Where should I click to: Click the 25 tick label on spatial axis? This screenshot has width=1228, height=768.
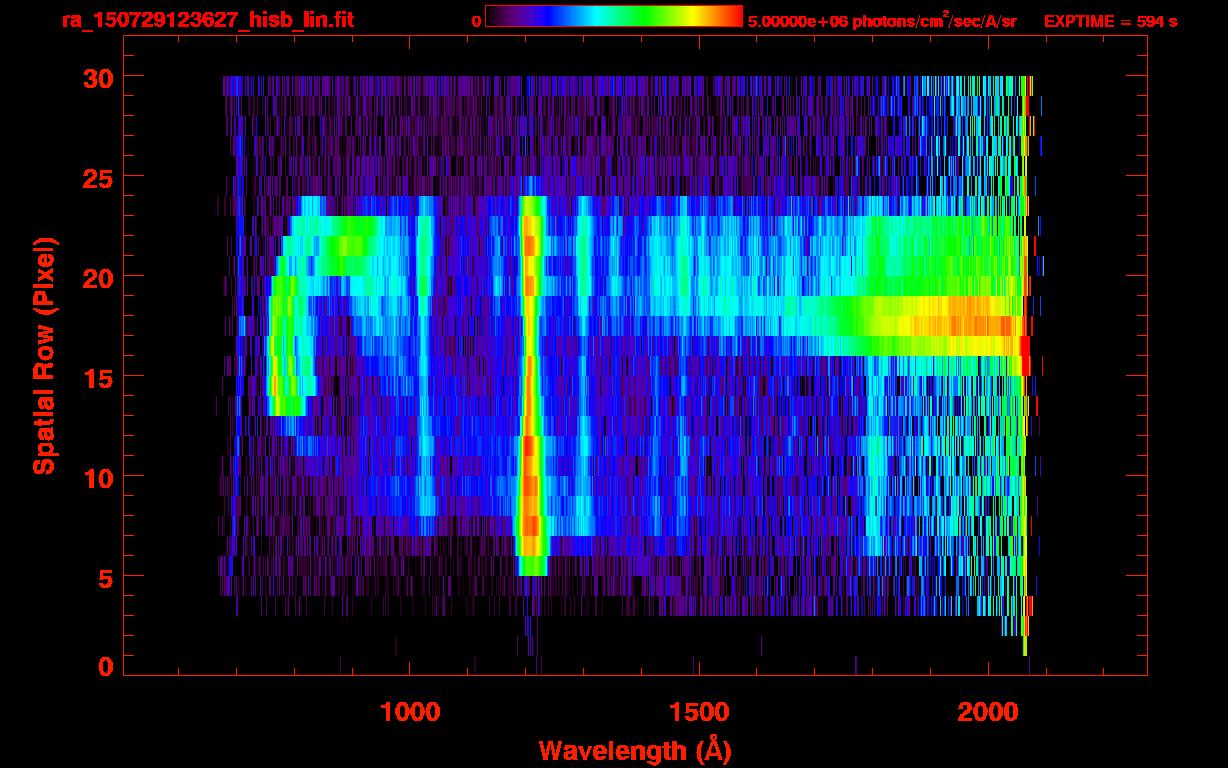tap(95, 177)
